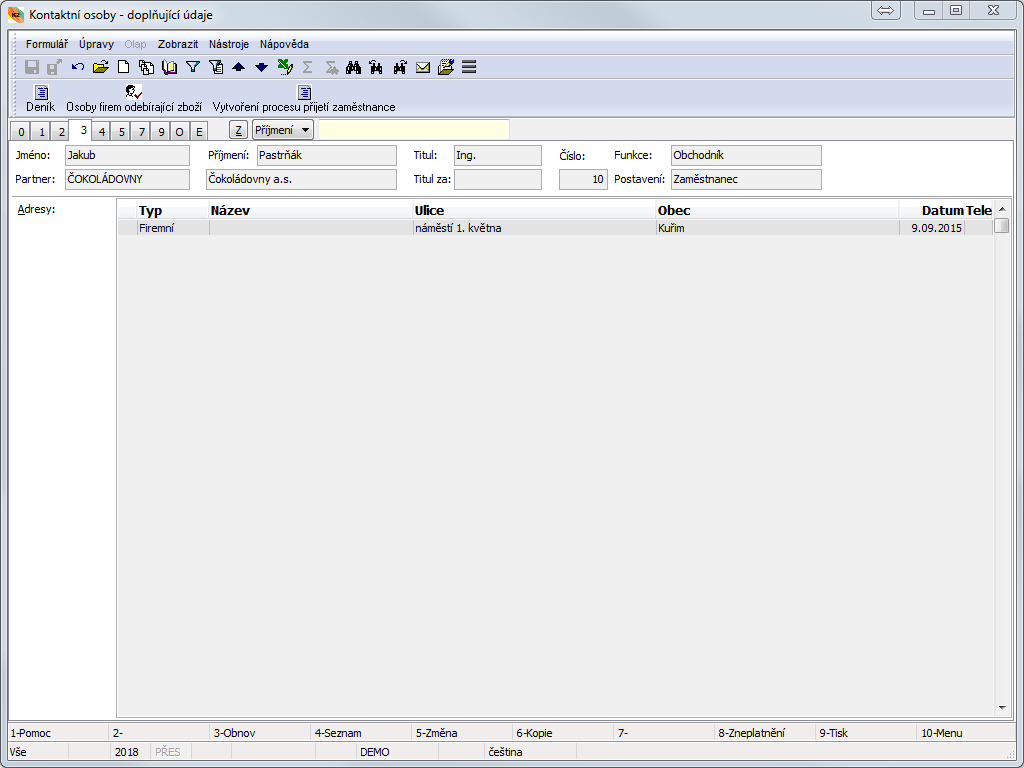Viewport: 1024px width, 768px height.
Task: Click the envelope email icon
Action: pos(423,67)
